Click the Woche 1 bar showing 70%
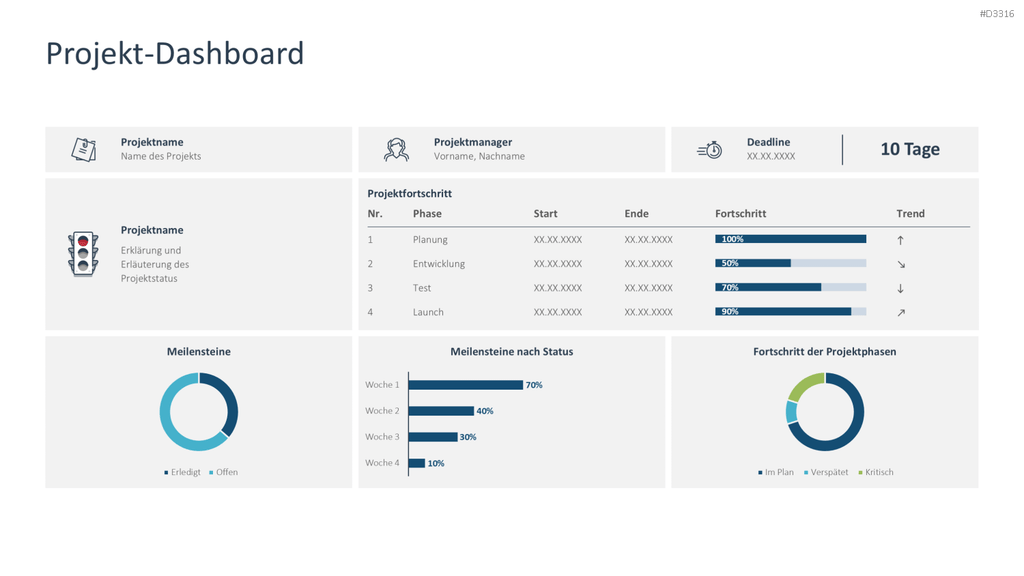This screenshot has height=576, width=1024. click(x=466, y=385)
